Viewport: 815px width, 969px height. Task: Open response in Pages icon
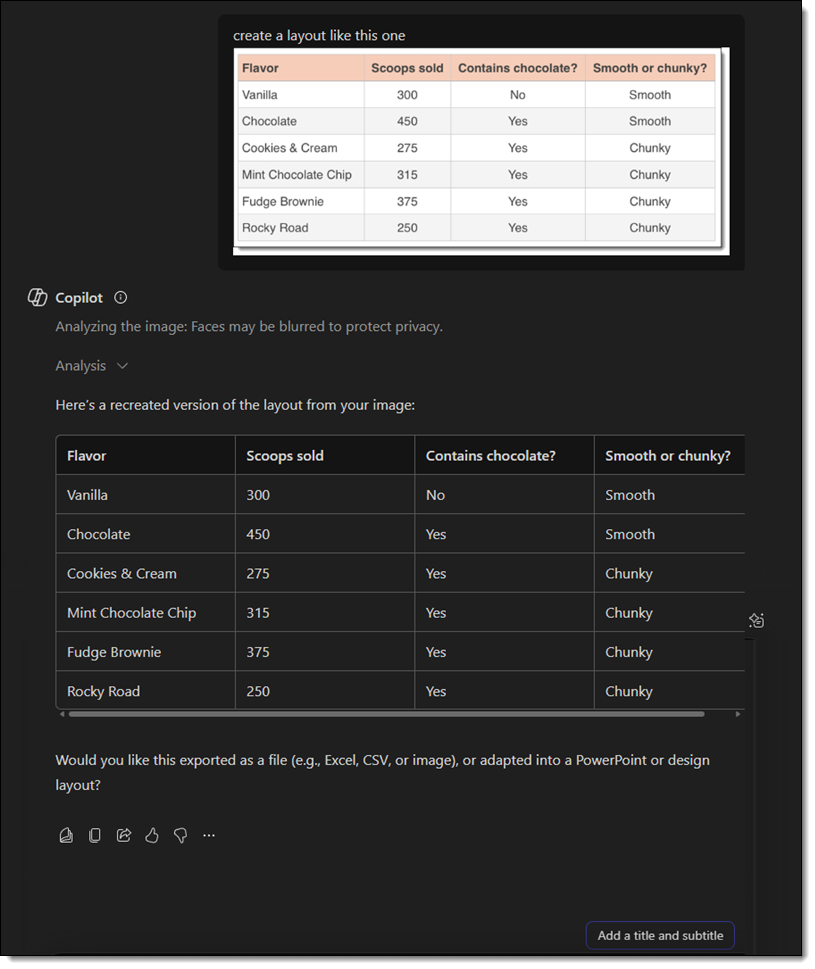coord(66,835)
